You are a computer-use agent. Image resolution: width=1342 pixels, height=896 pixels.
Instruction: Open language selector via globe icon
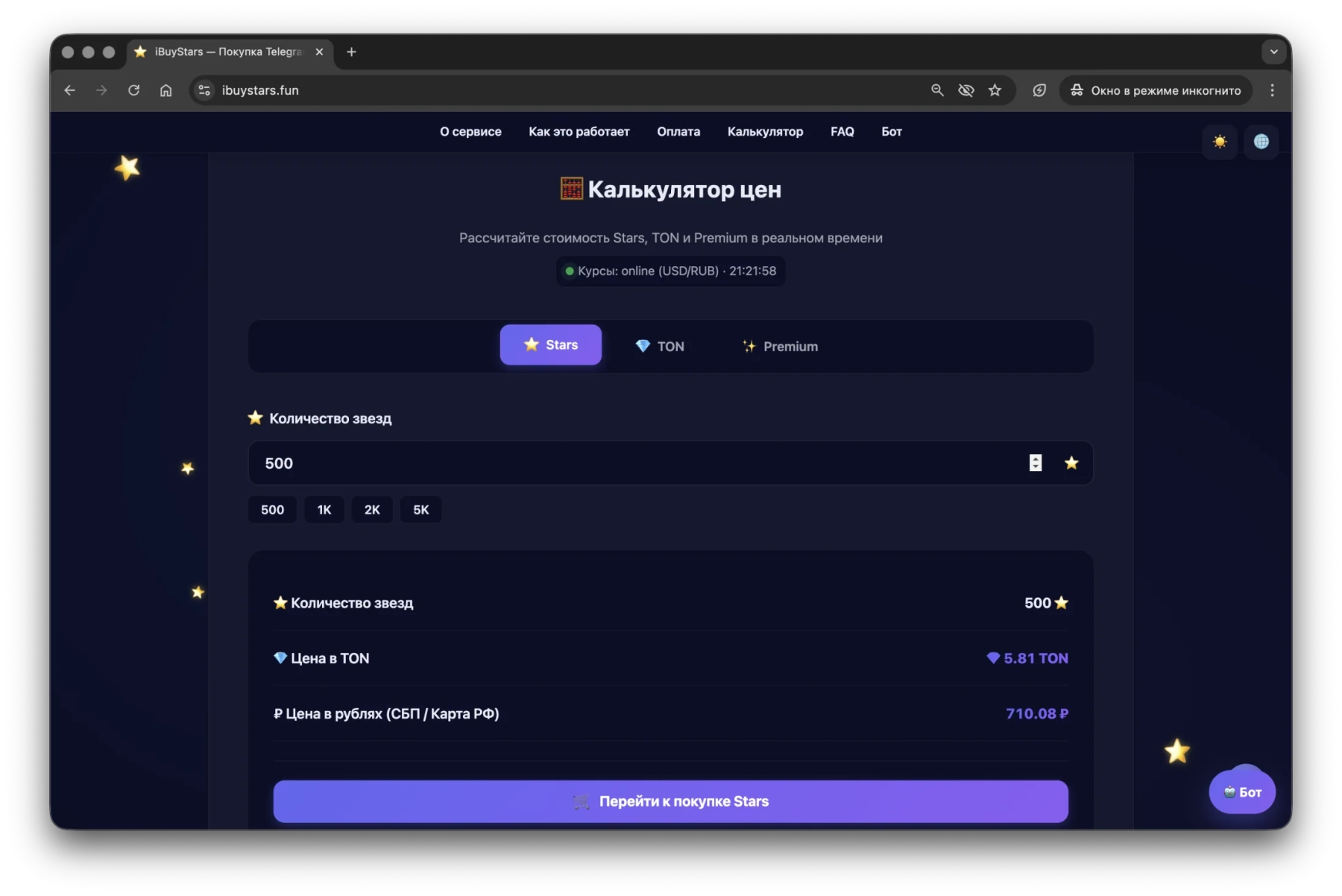pos(1261,142)
